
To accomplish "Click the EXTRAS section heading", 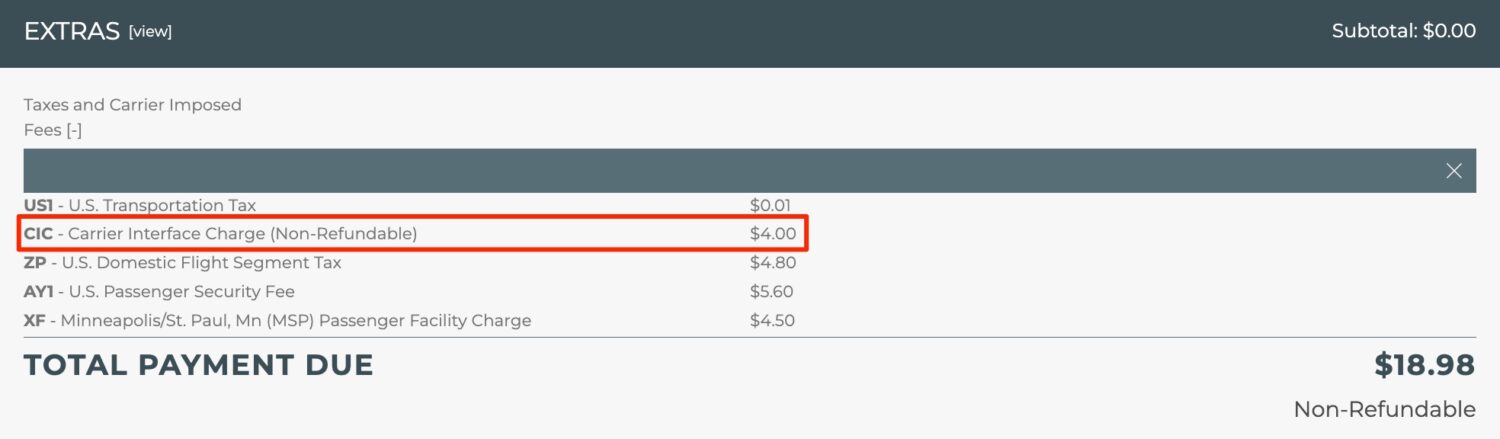I will 72,31.
